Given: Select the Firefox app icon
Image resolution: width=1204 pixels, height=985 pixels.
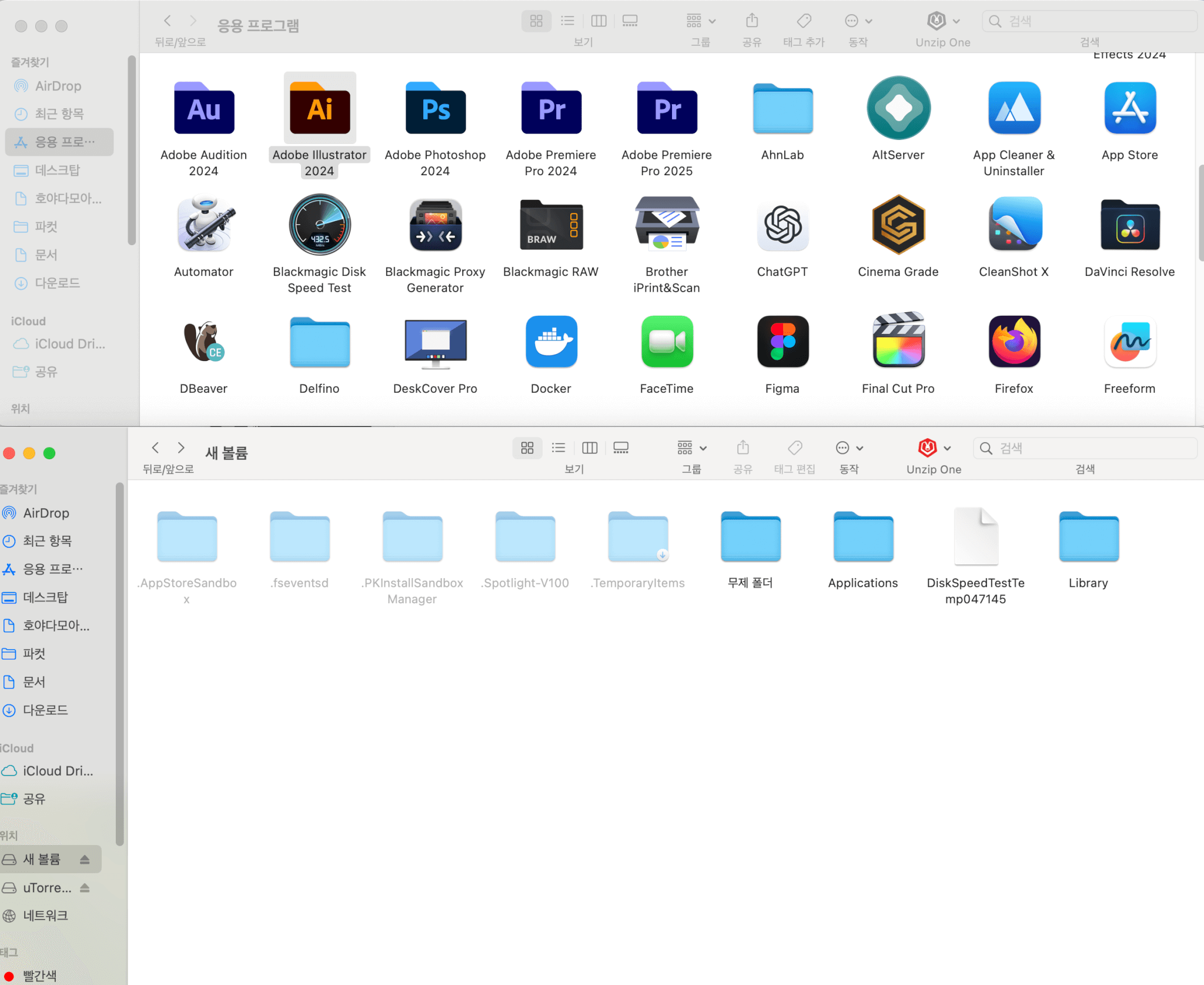Looking at the screenshot, I should point(1014,342).
